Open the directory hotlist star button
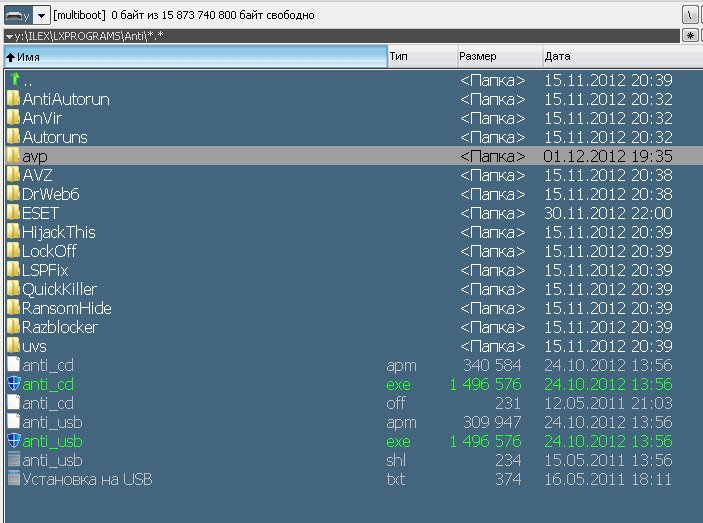This screenshot has height=523, width=703. click(x=689, y=35)
